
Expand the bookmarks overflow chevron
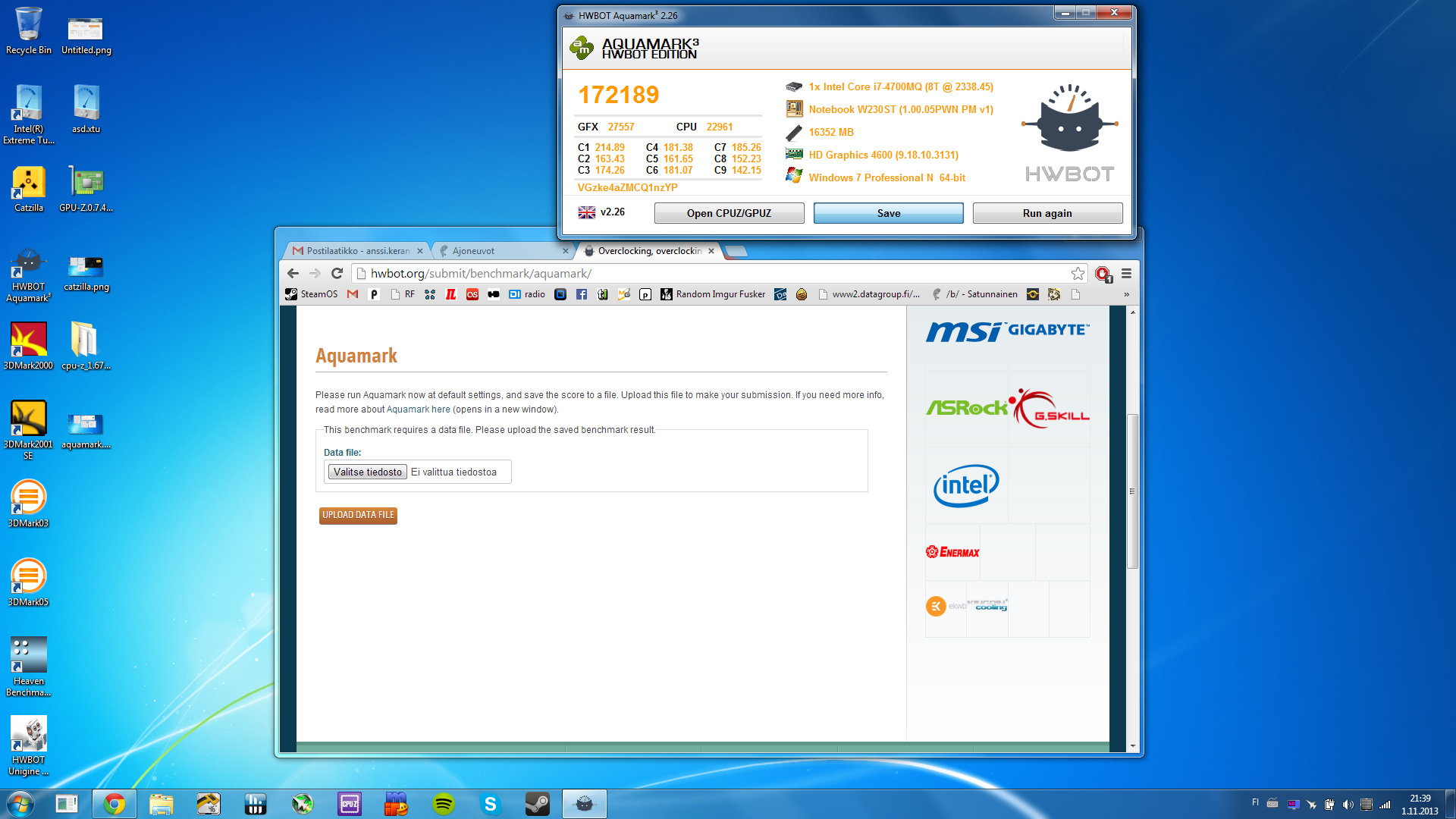click(x=1126, y=294)
